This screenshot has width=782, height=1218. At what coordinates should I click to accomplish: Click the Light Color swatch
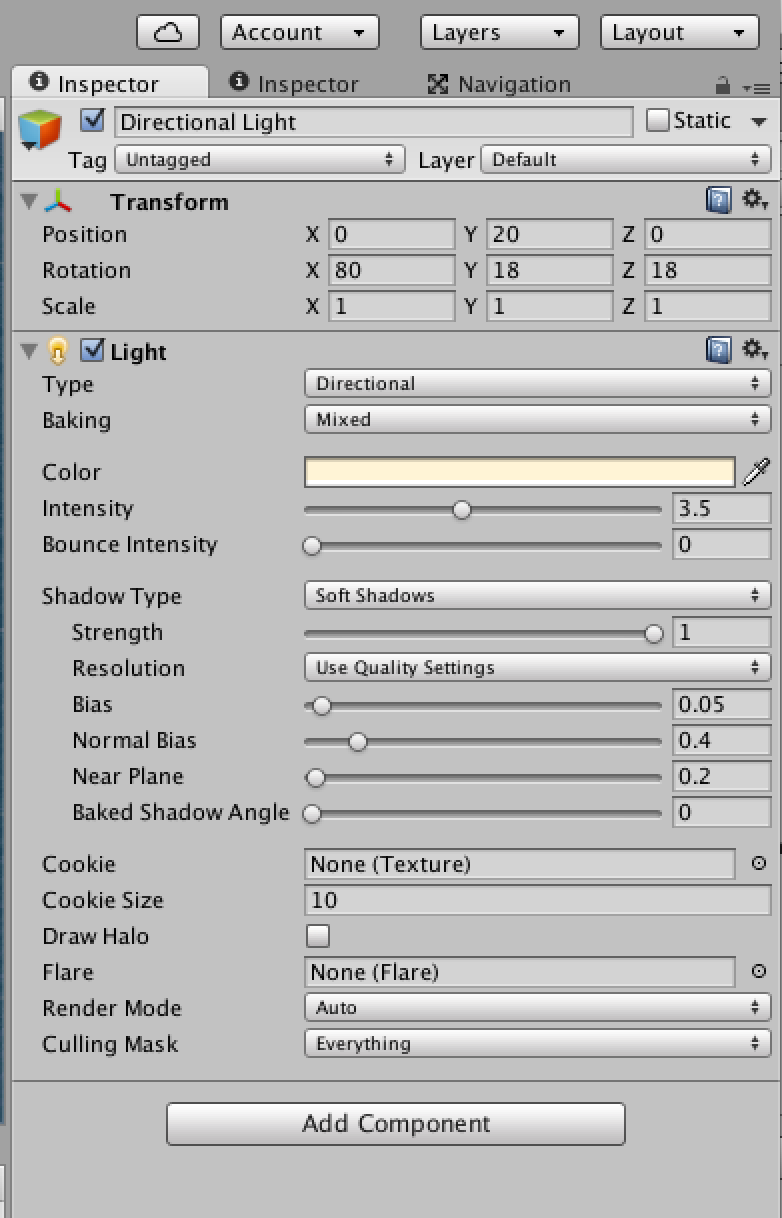pyautogui.click(x=519, y=472)
